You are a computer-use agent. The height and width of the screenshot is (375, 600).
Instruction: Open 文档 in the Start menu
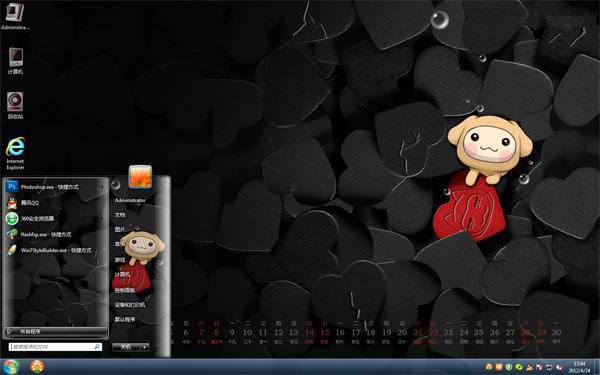pos(120,215)
